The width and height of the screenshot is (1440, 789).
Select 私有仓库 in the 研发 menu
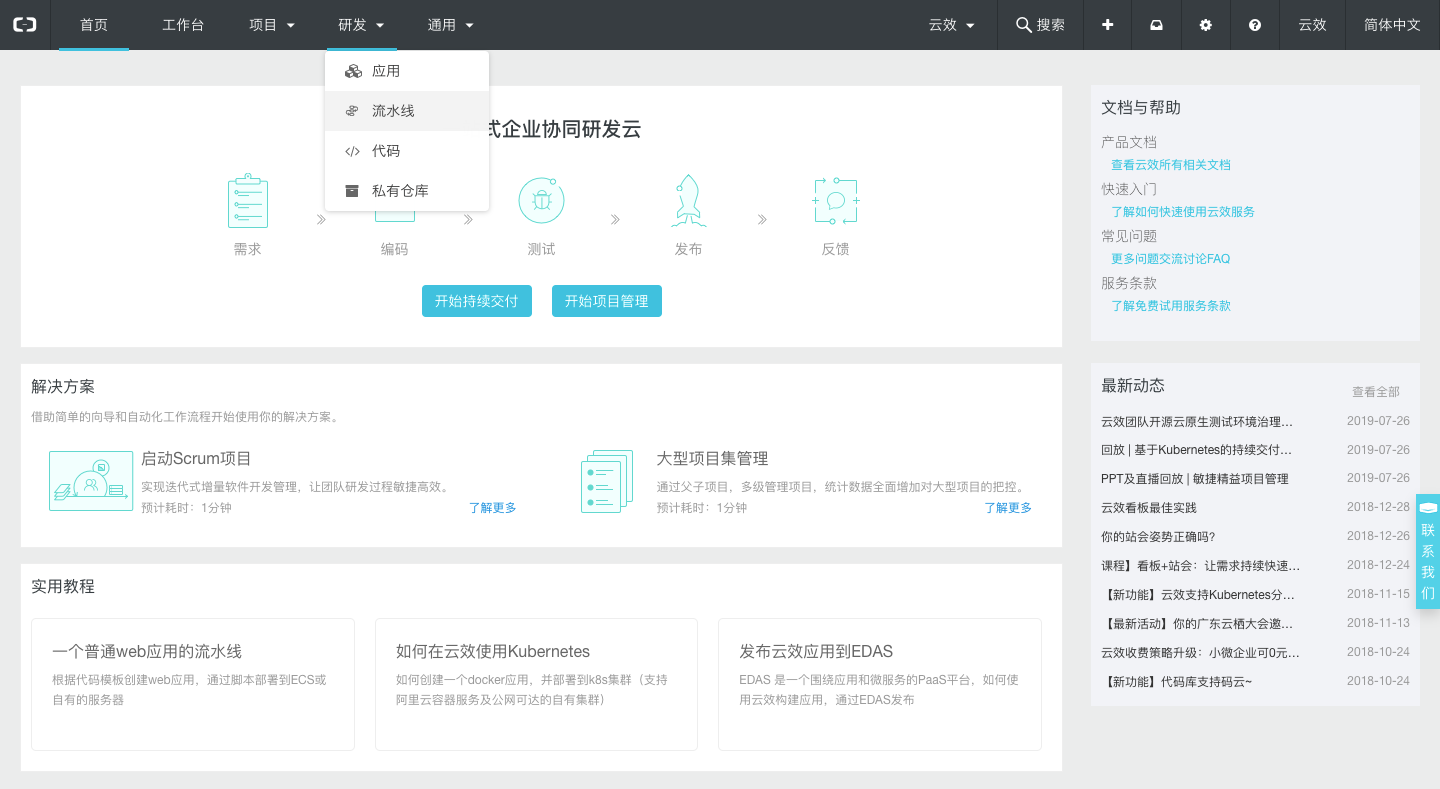(407, 191)
